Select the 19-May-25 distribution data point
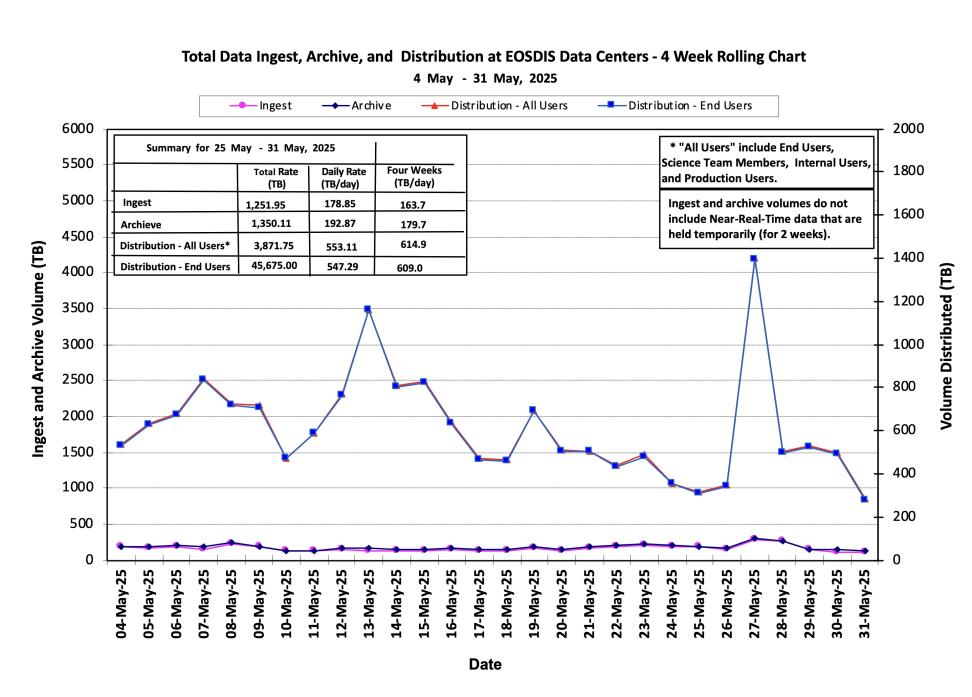 [532, 410]
